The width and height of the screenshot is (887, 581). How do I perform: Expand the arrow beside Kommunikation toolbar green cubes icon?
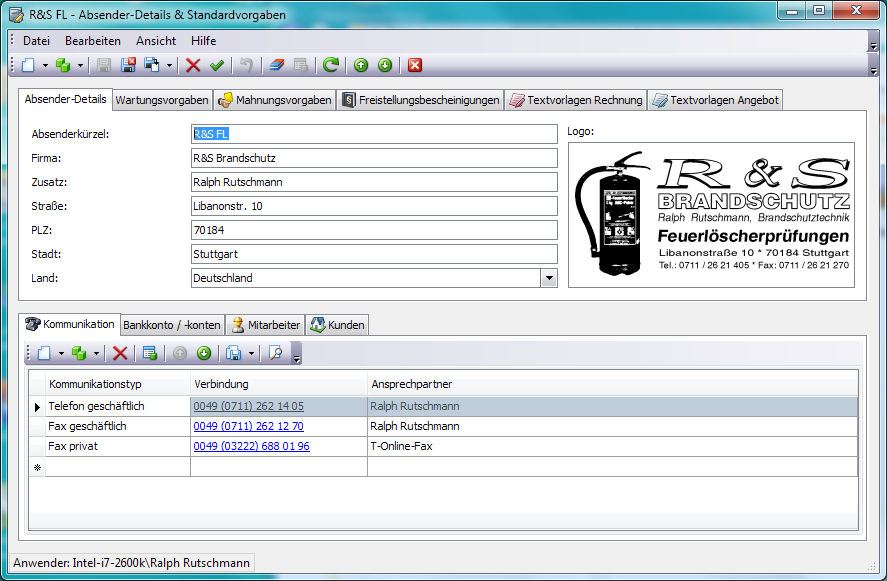pyautogui.click(x=96, y=354)
